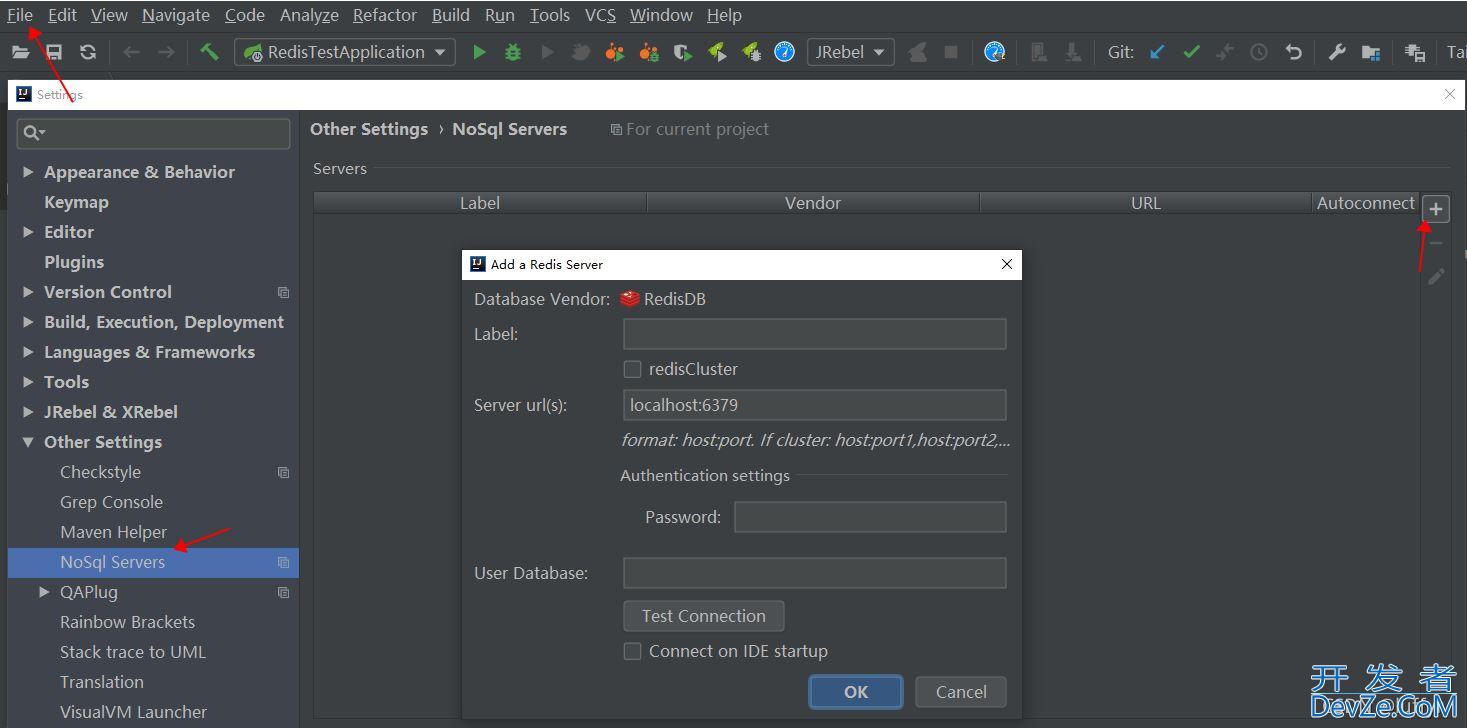Select VisualVM Launcher settings item
Screen dimensions: 1467x728
click(x=133, y=712)
